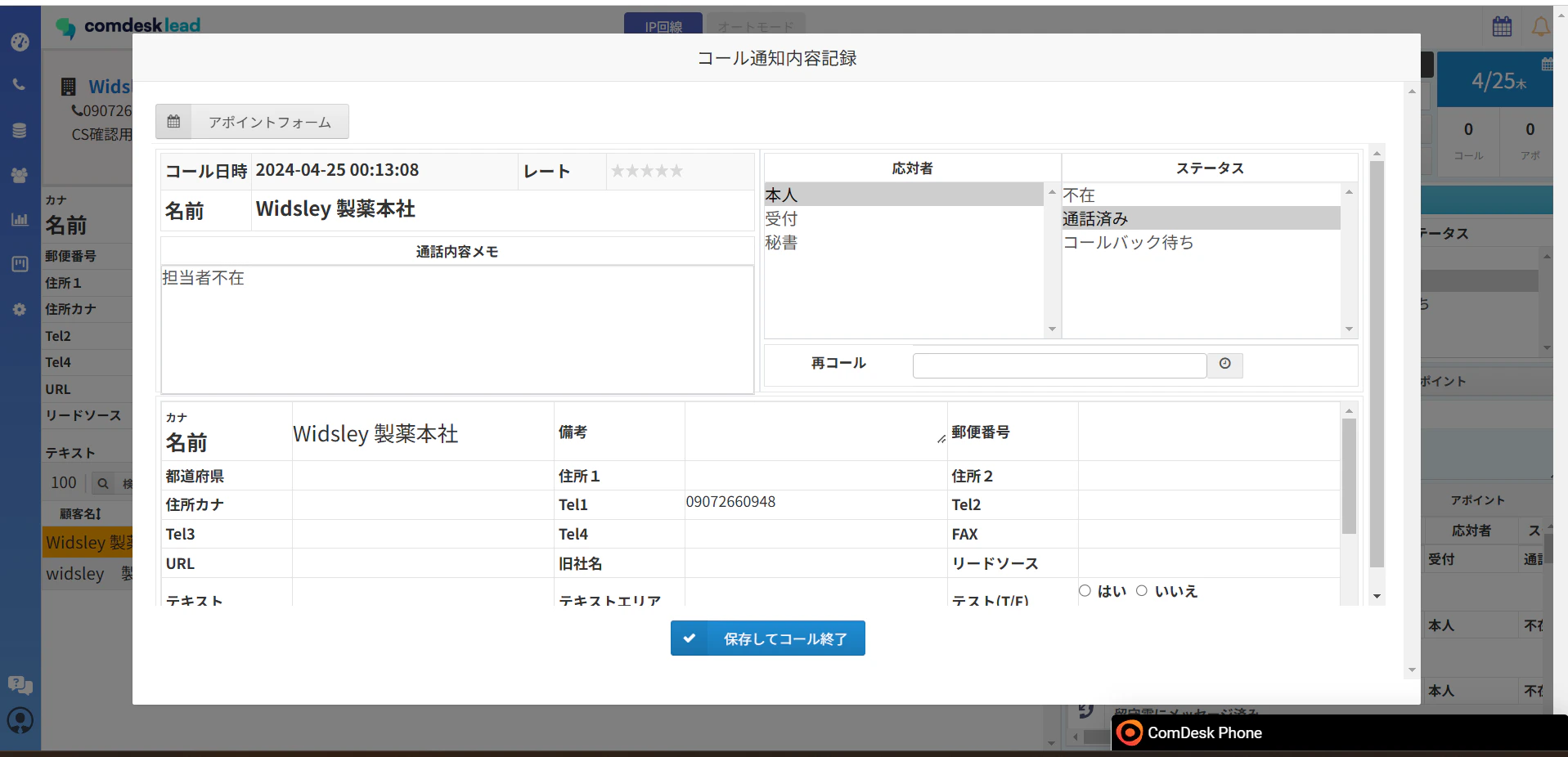
Task: Open the chat help bubbles icon
Action: pyautogui.click(x=20, y=685)
